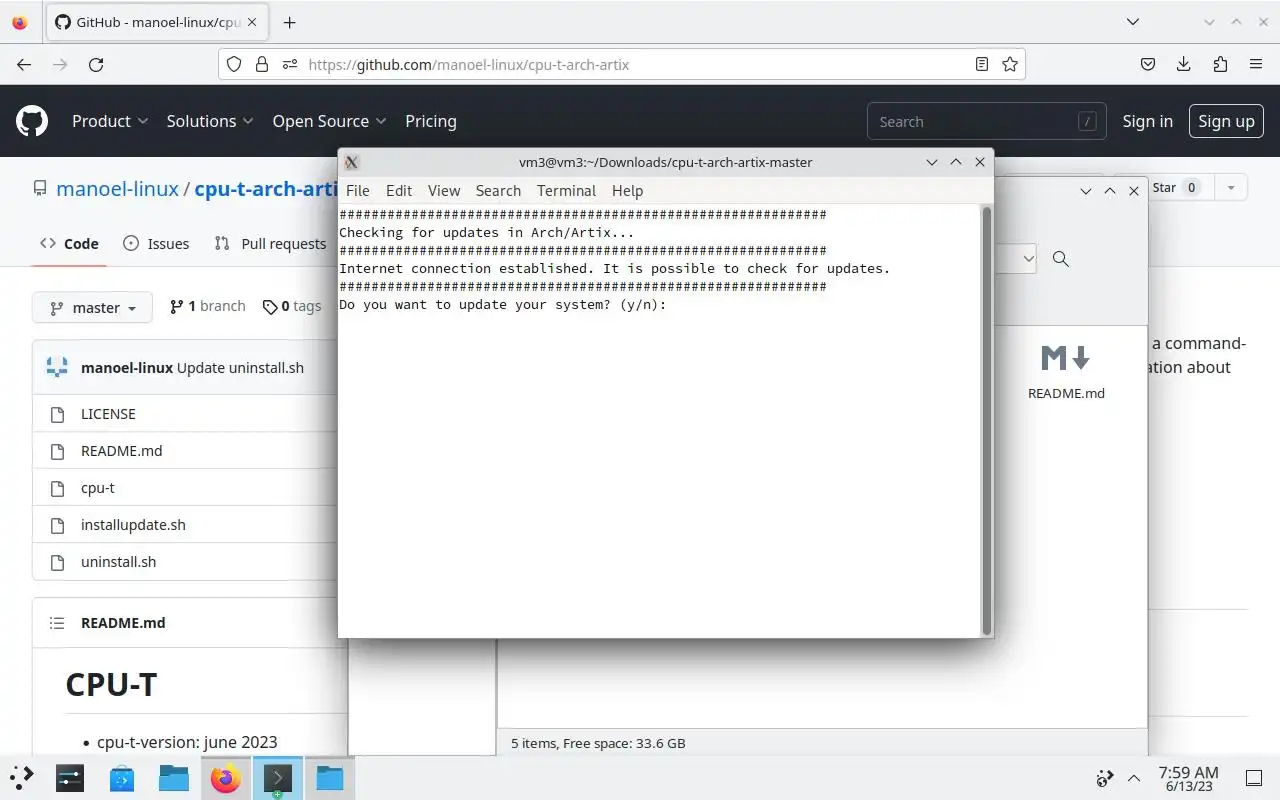This screenshot has width=1280, height=800.
Task: Open Firefox hamburger application menu
Action: pyautogui.click(x=1256, y=64)
